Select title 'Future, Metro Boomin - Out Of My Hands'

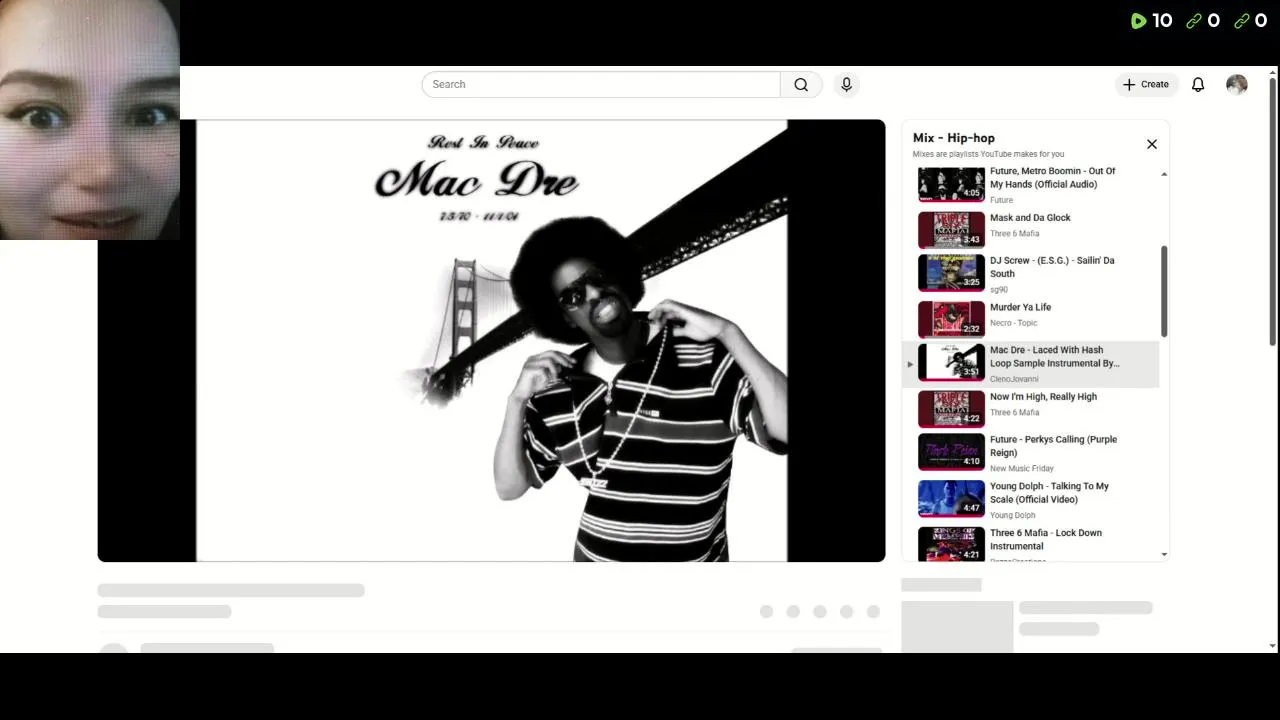[x=1052, y=178]
